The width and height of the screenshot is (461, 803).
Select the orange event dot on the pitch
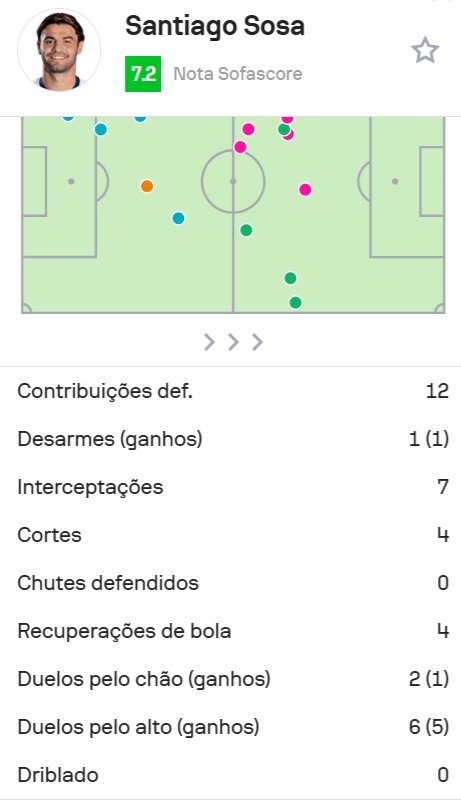[147, 186]
